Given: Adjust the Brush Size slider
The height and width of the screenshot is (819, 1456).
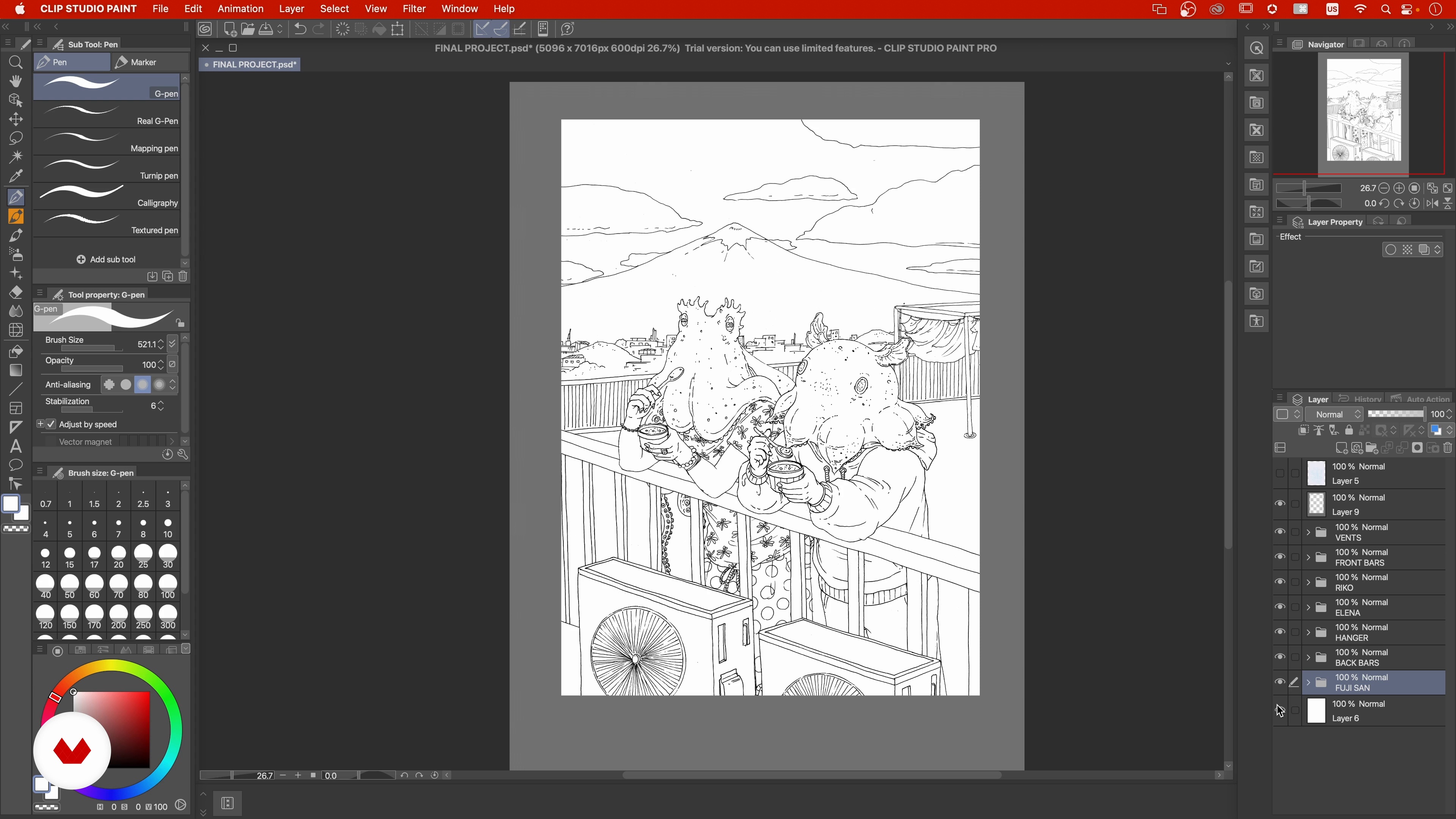Looking at the screenshot, I should click(x=92, y=349).
